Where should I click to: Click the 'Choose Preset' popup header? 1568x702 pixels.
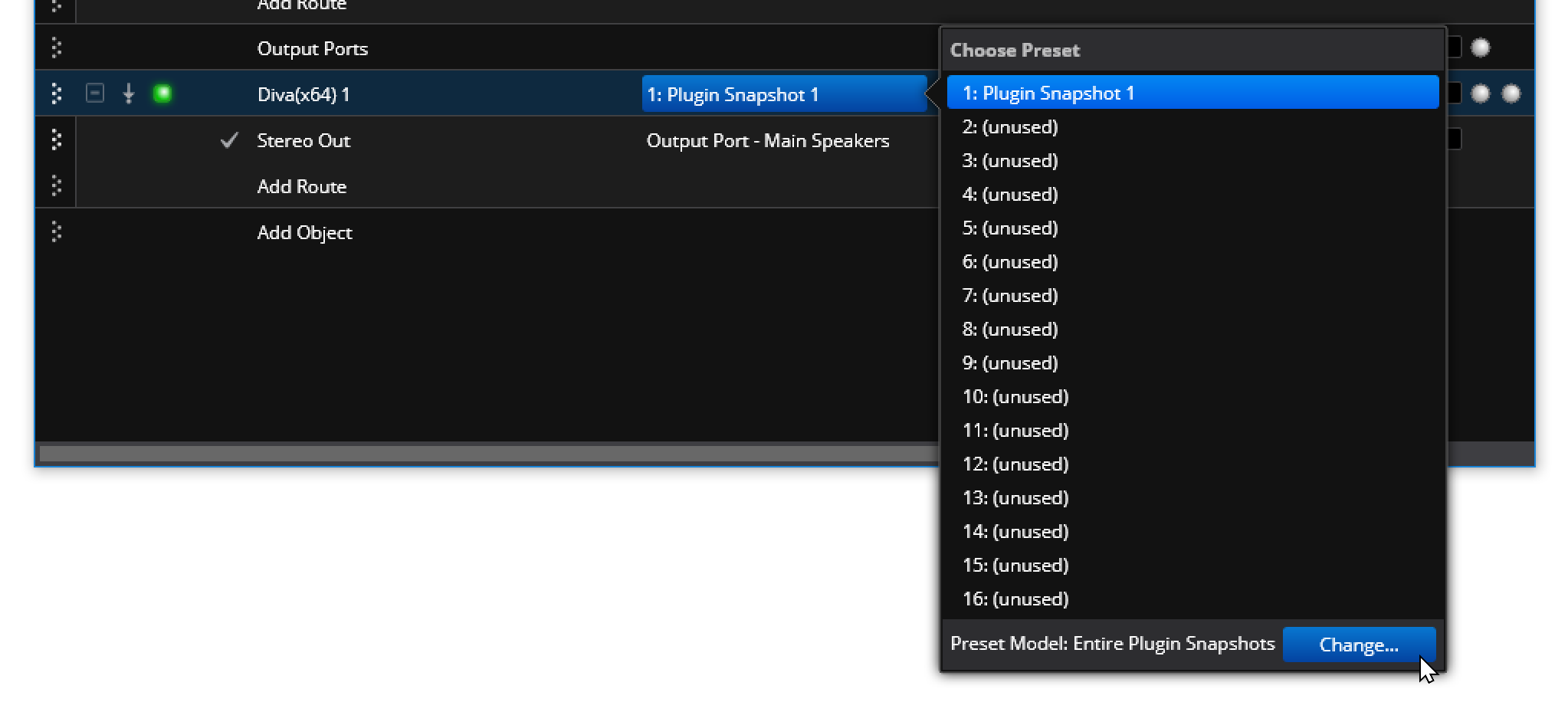pos(1192,50)
